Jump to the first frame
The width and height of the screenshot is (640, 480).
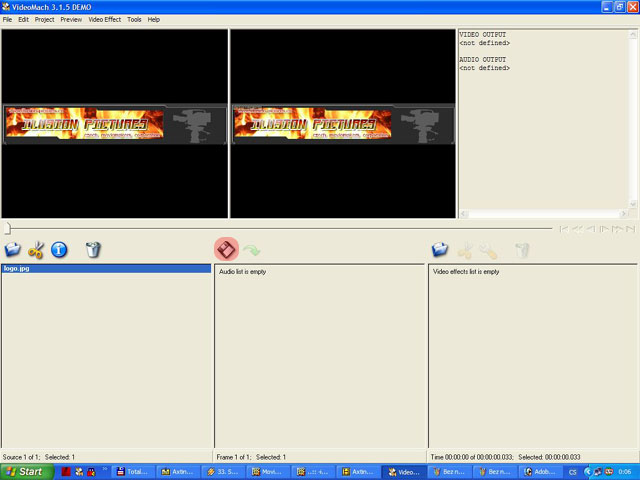(x=564, y=229)
